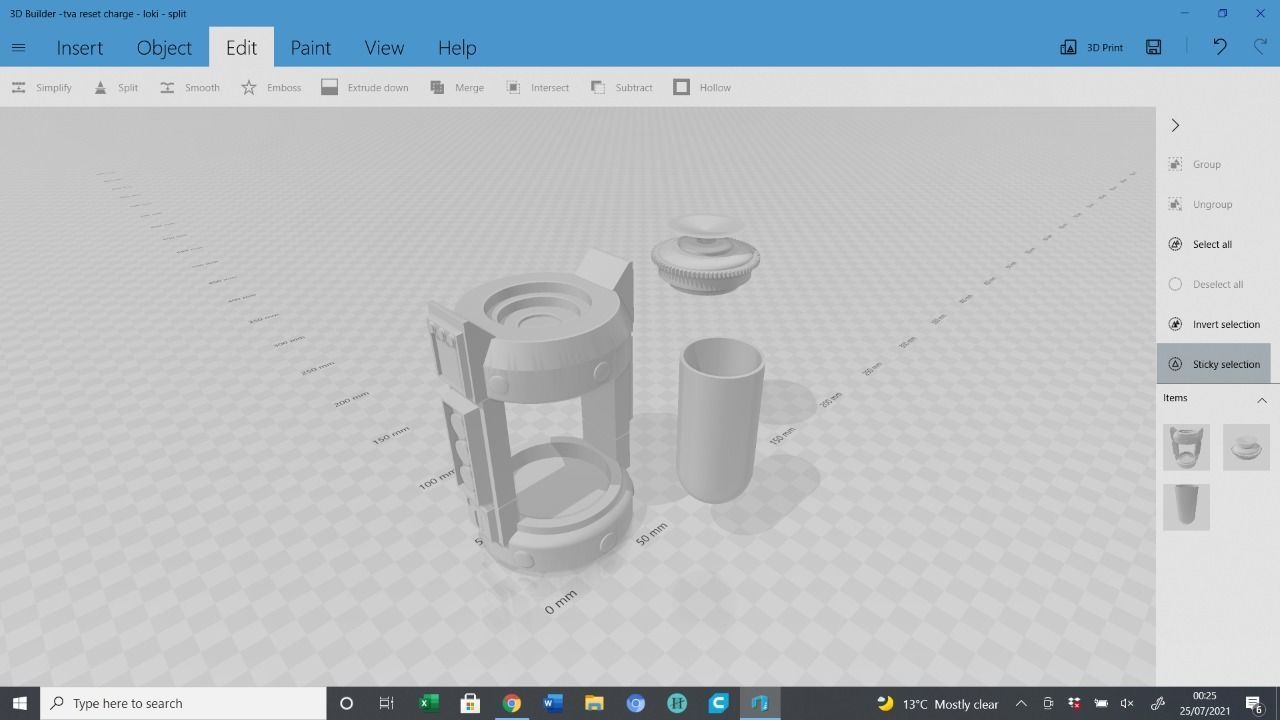Open the weather widget showing 13°C
1280x720 pixels.
938,703
